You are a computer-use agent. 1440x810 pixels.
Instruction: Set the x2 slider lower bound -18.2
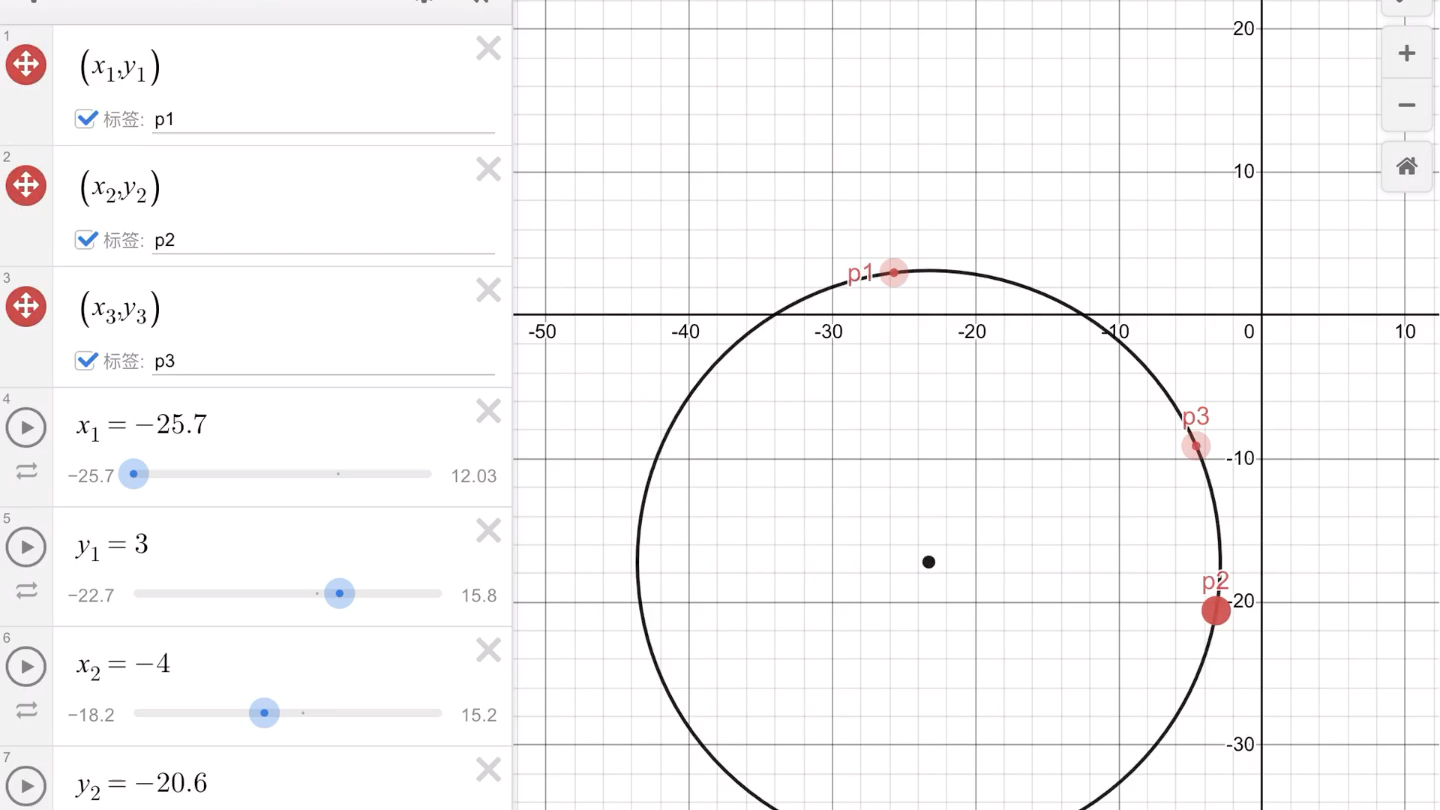click(91, 715)
